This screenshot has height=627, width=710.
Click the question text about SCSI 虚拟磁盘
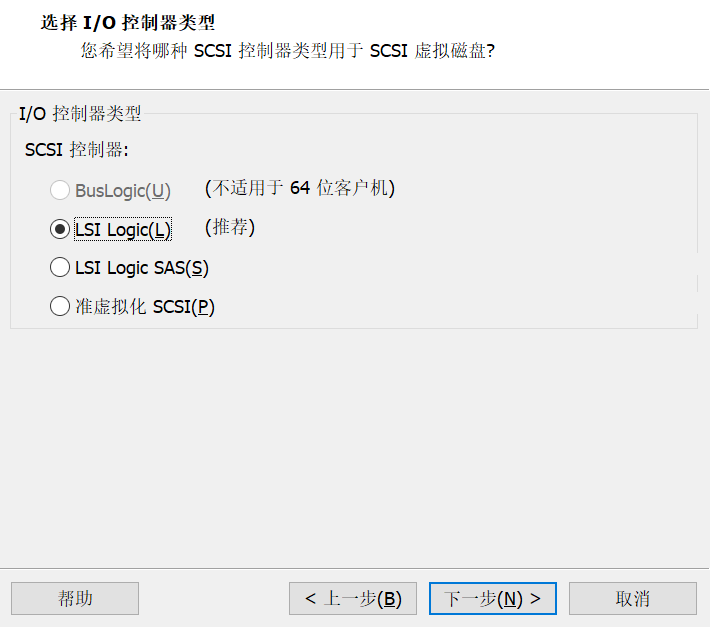(x=288, y=50)
